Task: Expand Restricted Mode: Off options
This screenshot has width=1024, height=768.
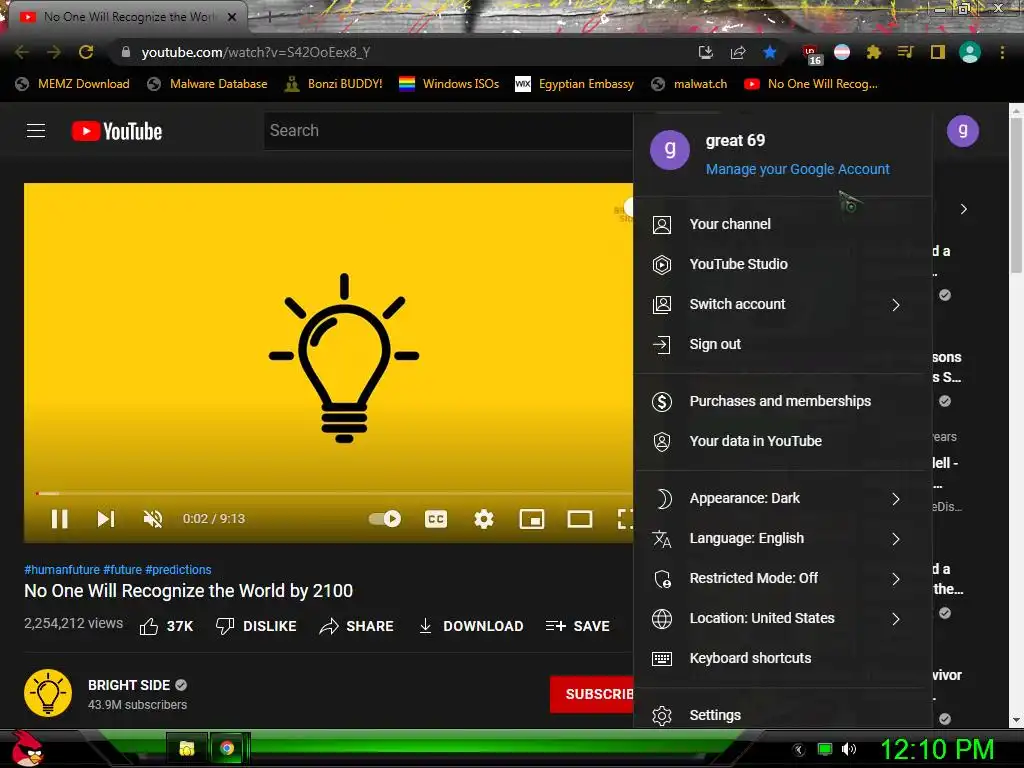Action: [x=782, y=579]
